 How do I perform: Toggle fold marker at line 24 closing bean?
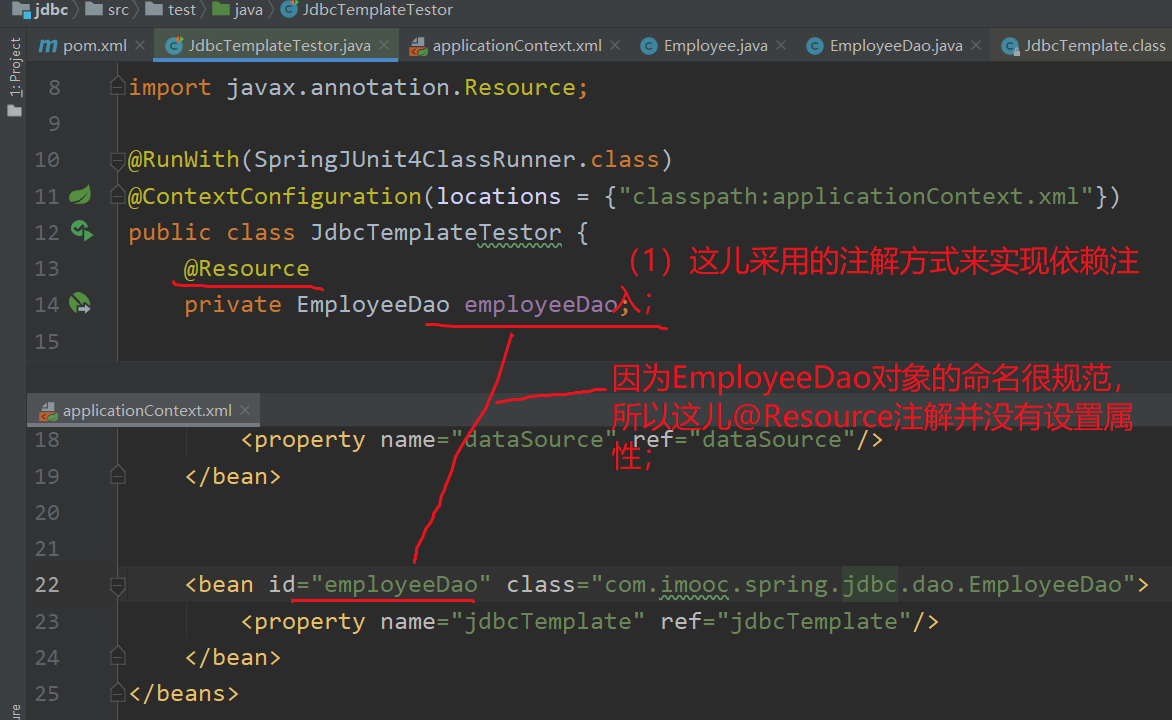point(117,656)
